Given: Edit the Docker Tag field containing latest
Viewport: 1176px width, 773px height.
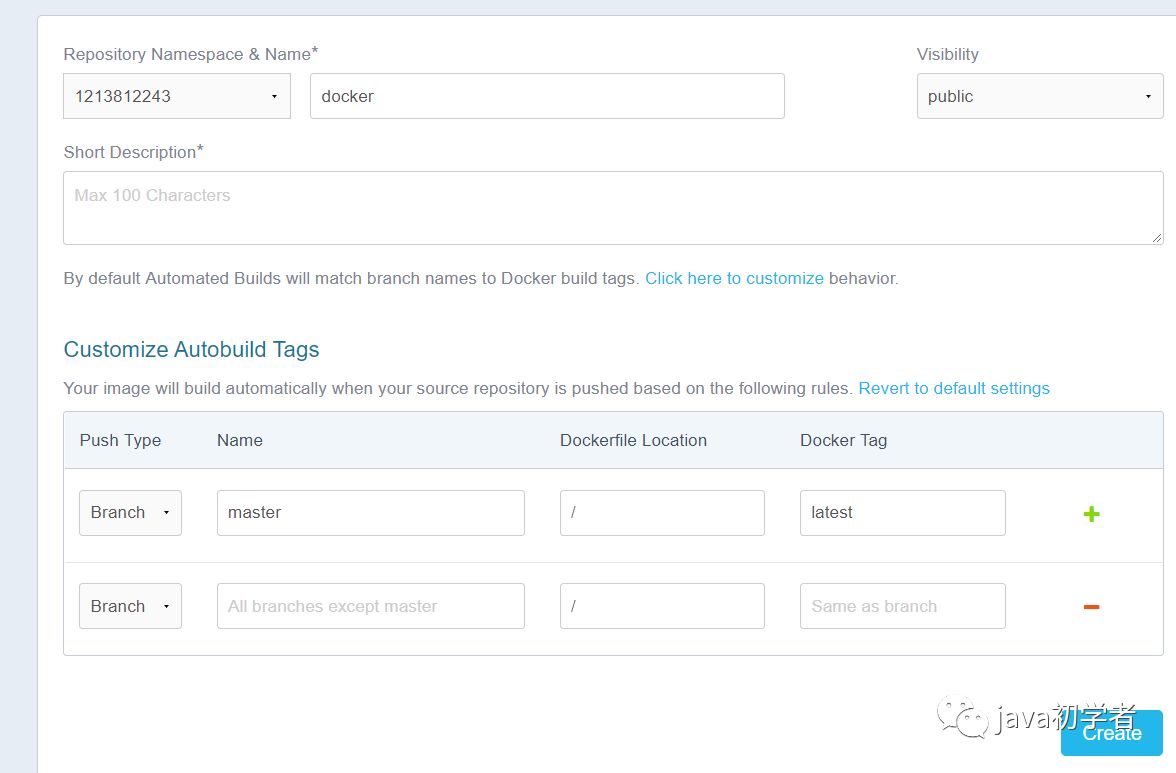Looking at the screenshot, I should click(x=902, y=513).
